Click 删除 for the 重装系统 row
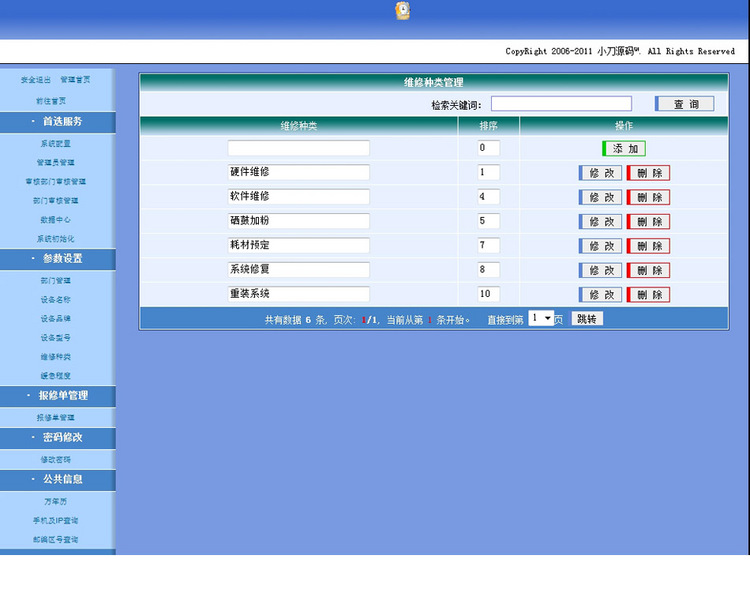 (648, 295)
